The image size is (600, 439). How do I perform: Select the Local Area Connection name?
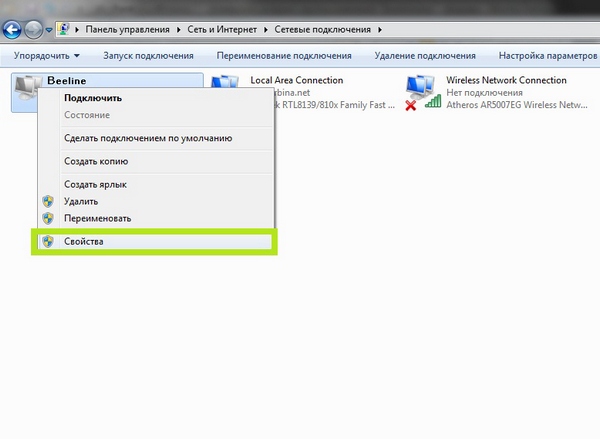(x=297, y=80)
